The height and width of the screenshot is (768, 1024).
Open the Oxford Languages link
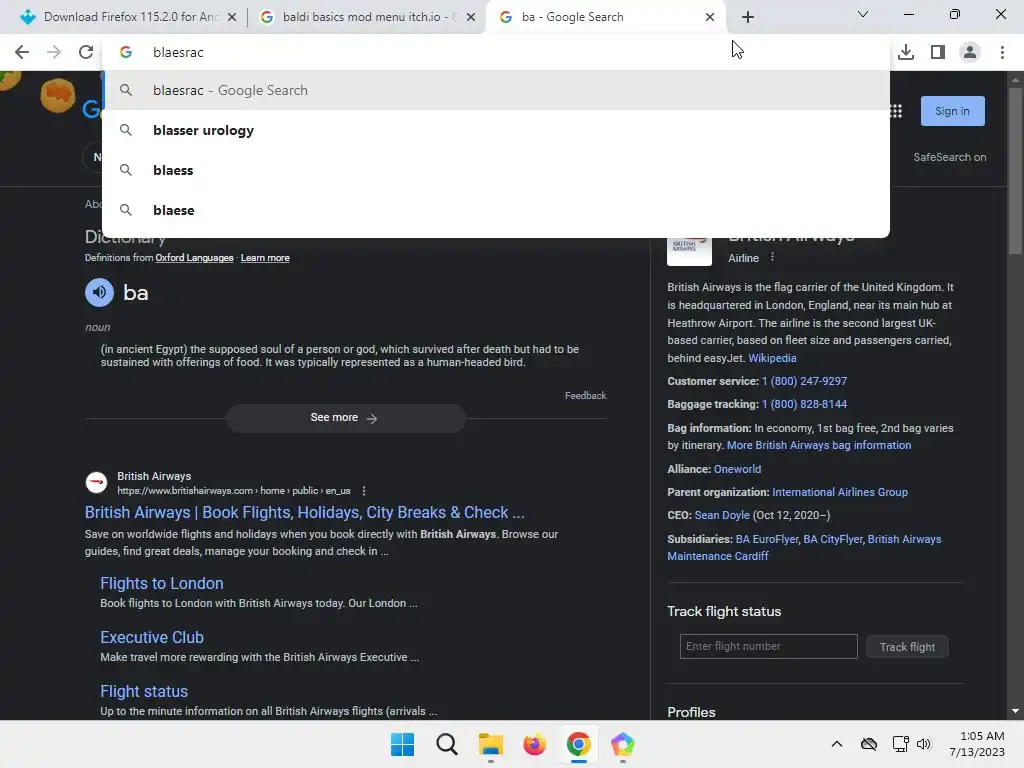(194, 258)
